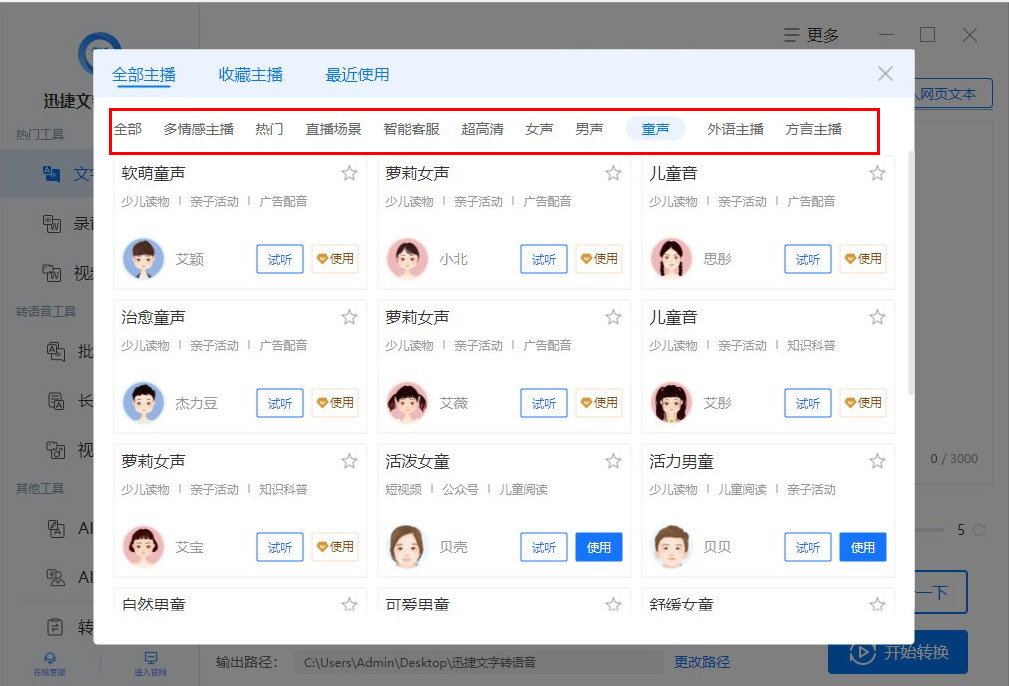The image size is (1009, 686).
Task: Listen to 艾宝 voice sample
Action: tap(280, 547)
